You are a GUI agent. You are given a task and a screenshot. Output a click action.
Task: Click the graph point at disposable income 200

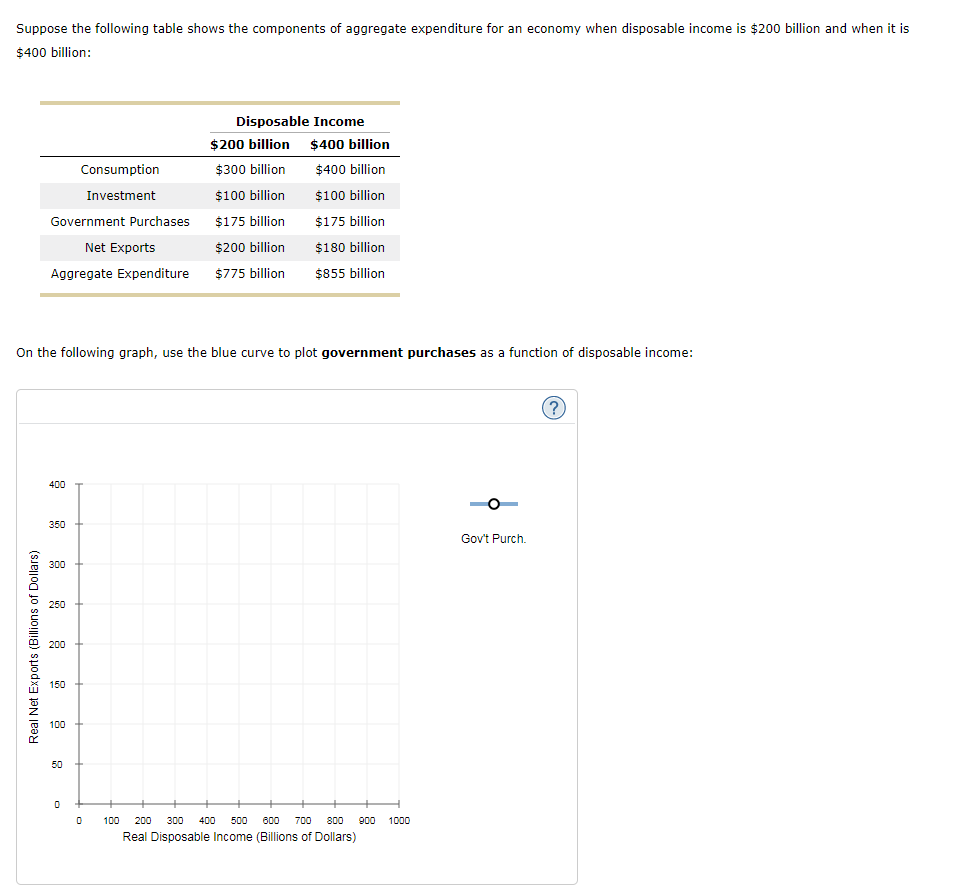click(x=144, y=663)
